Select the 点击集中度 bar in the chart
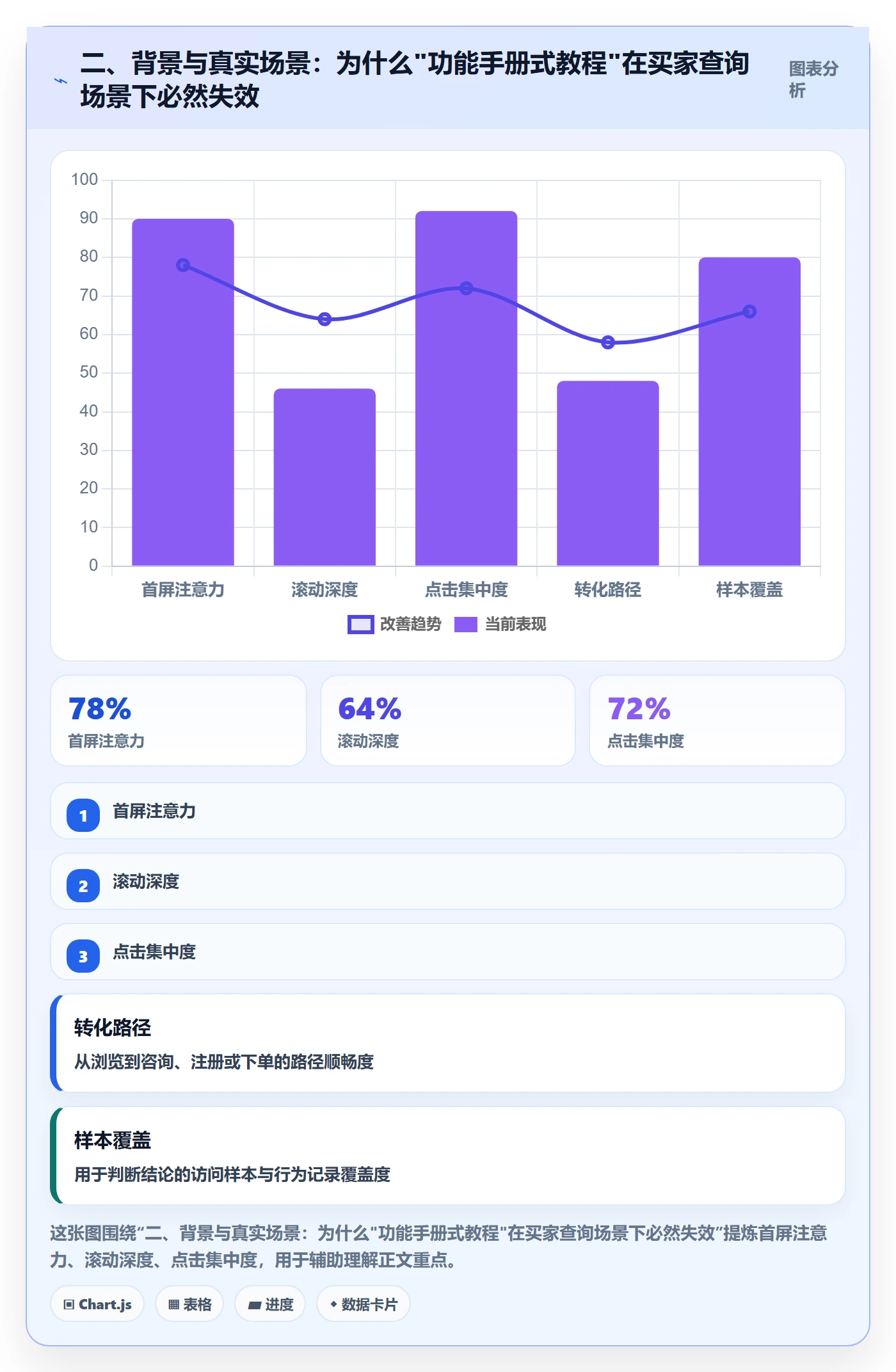 tap(466, 388)
